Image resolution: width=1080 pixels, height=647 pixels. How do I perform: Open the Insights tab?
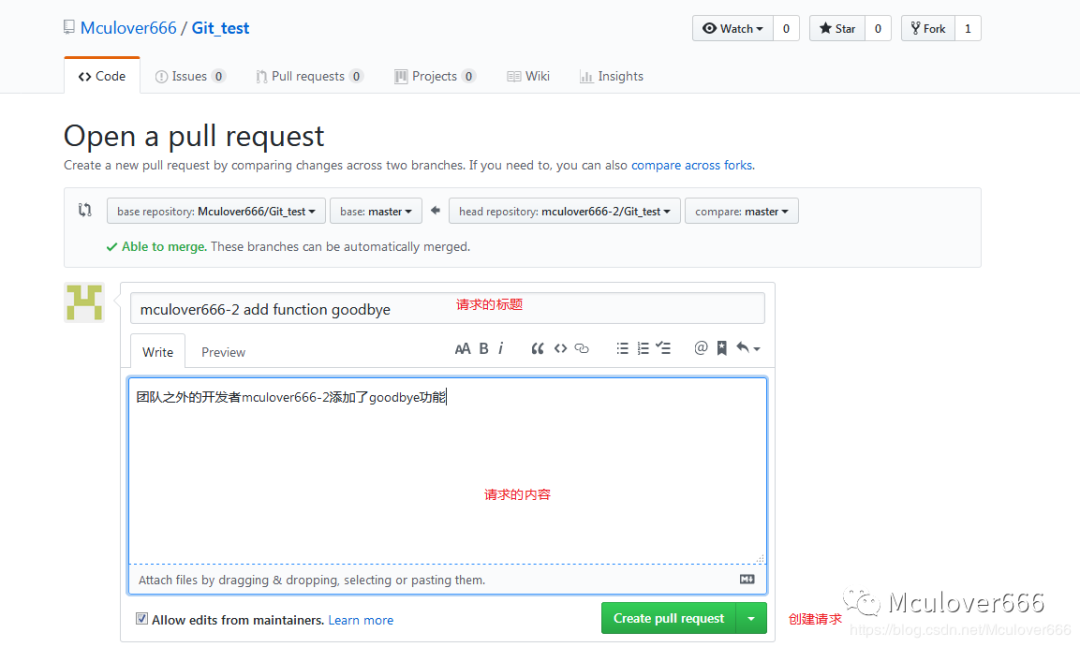(612, 76)
